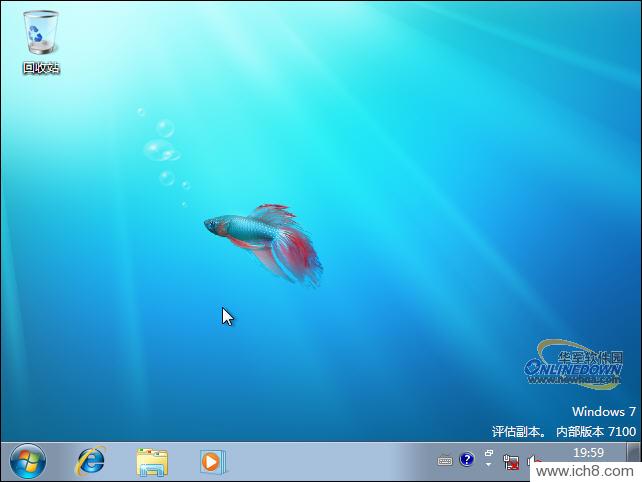The height and width of the screenshot is (482, 642).
Task: Click the keyboard input method tray icon
Action: [445, 461]
